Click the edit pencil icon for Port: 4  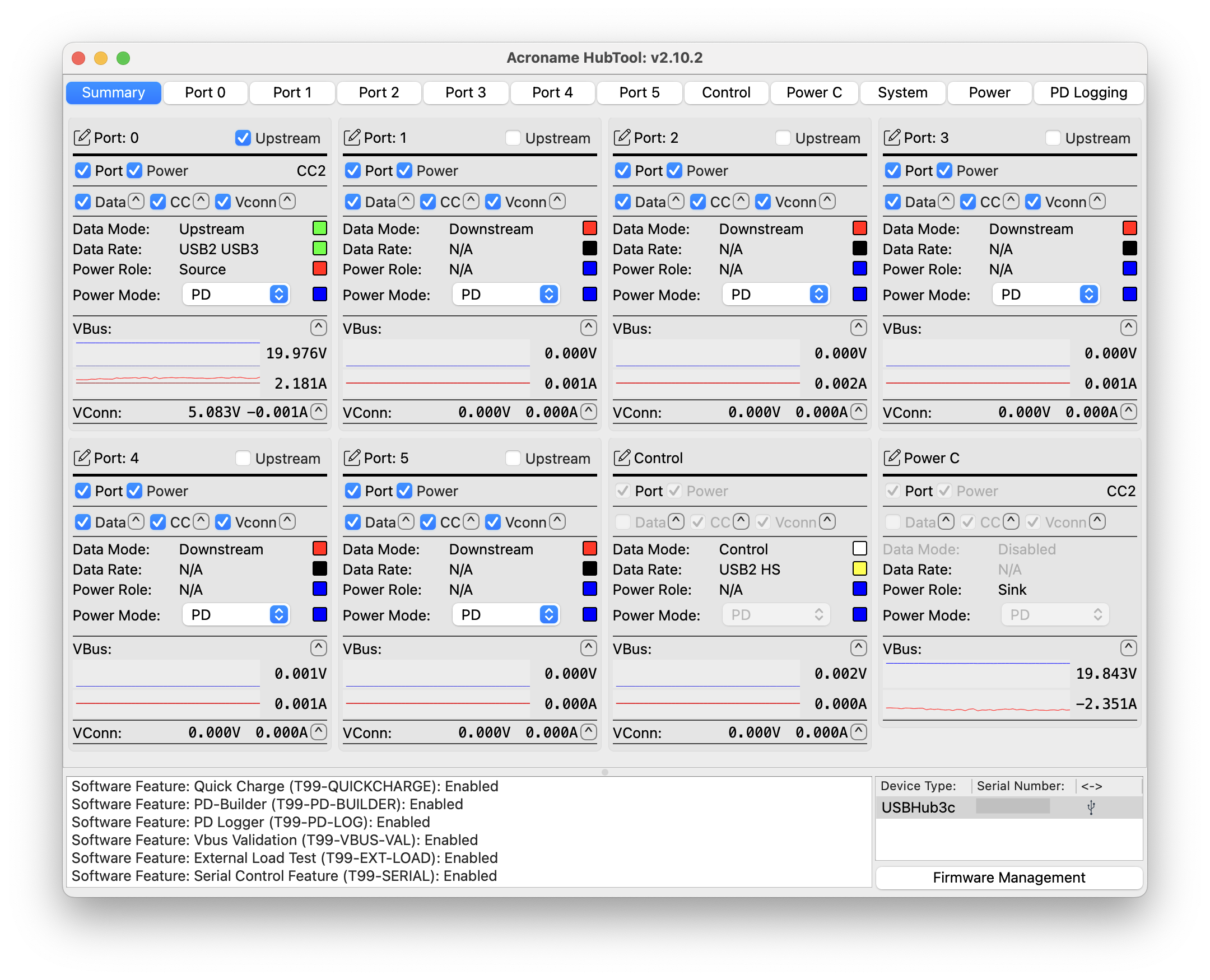82,458
